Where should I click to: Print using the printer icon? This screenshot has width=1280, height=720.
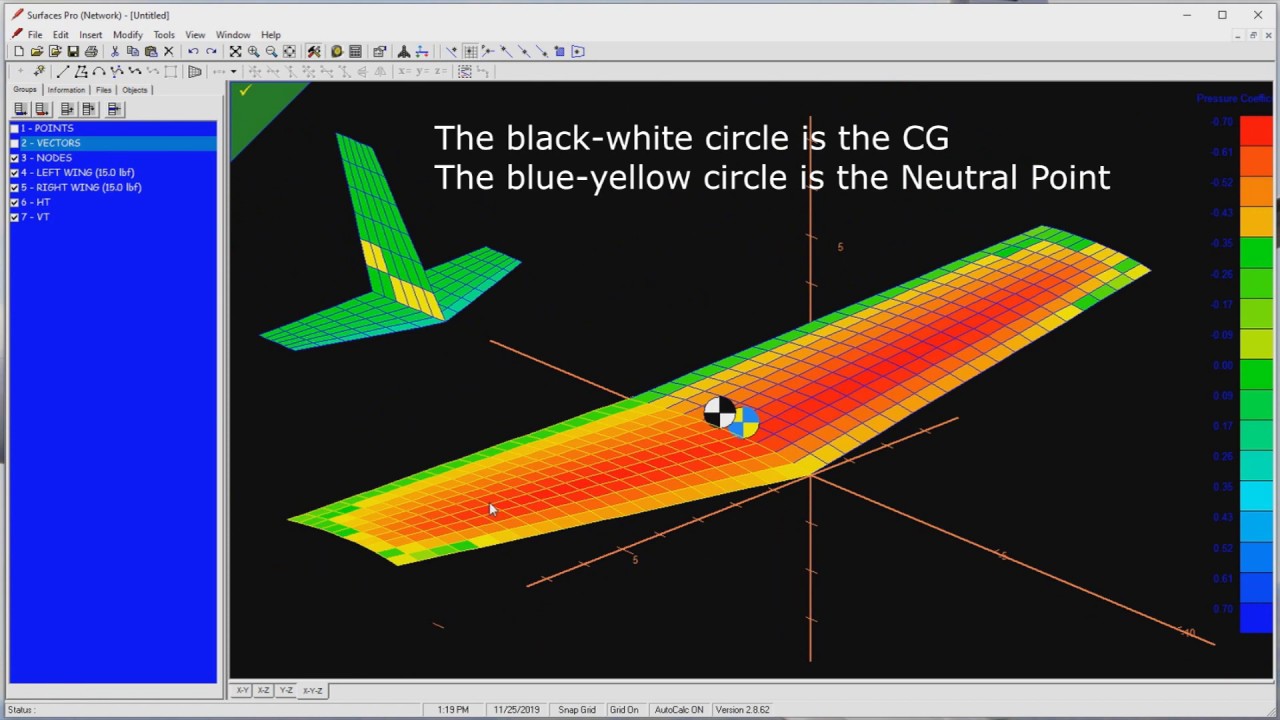pos(91,51)
